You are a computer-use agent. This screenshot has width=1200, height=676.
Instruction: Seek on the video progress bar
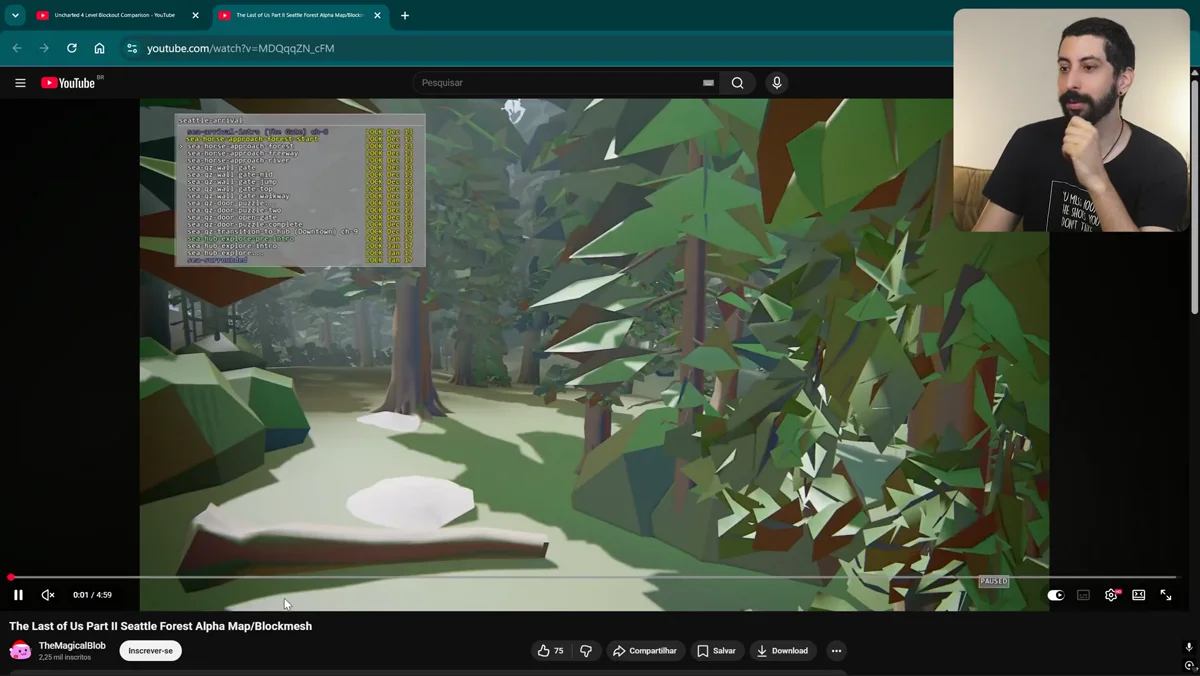tap(594, 577)
